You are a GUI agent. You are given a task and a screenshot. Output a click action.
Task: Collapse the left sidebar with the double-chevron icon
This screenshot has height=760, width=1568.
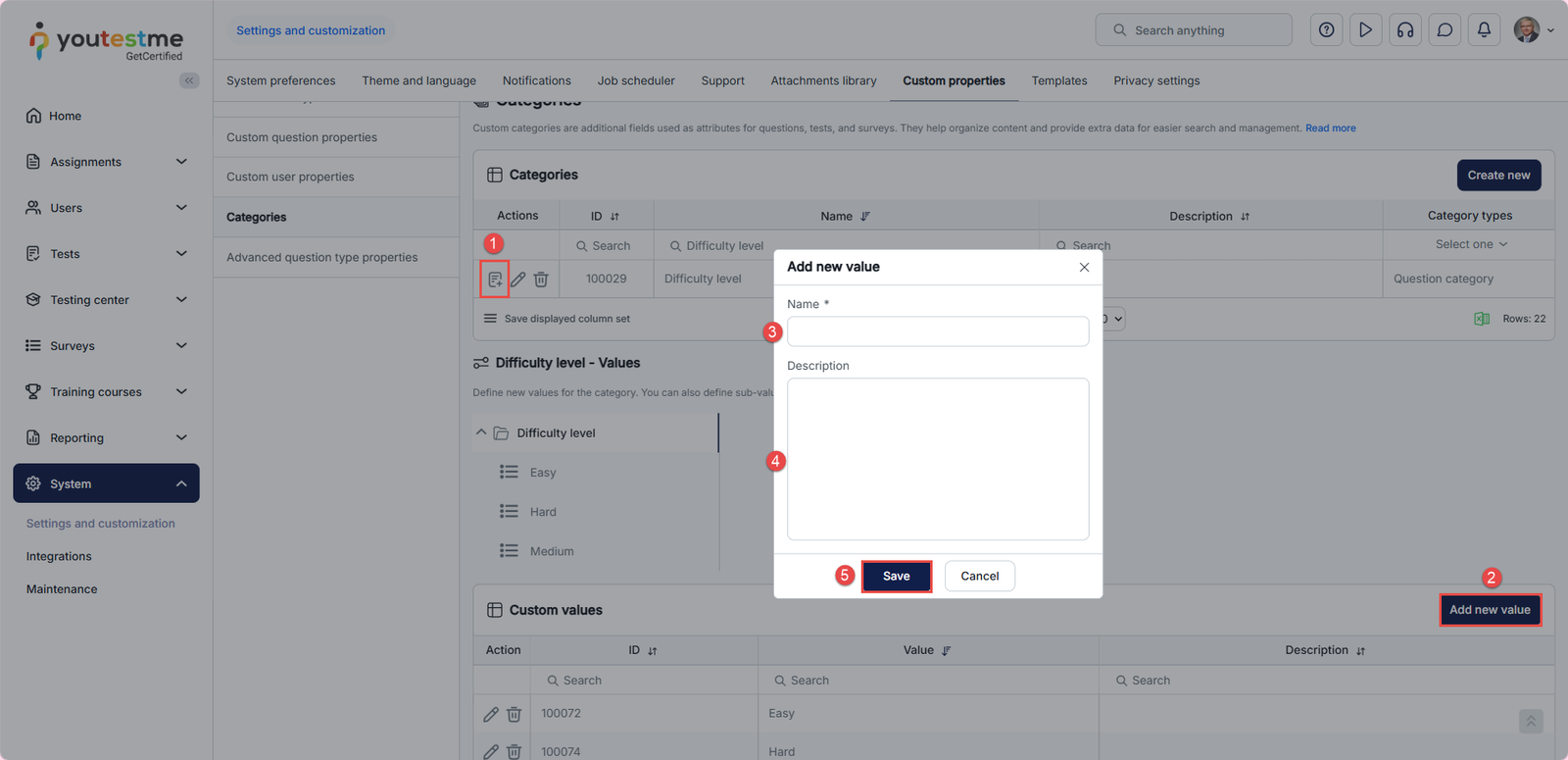(189, 80)
